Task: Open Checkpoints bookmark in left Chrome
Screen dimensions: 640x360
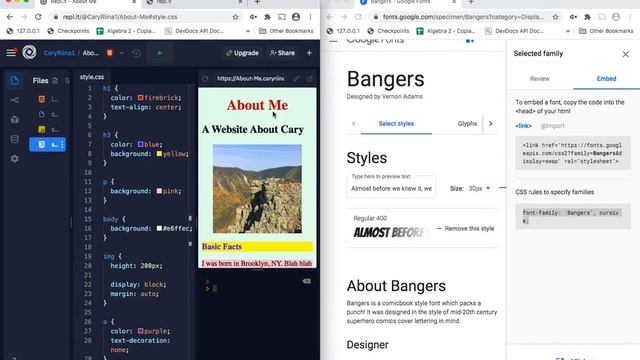Action: pos(68,31)
